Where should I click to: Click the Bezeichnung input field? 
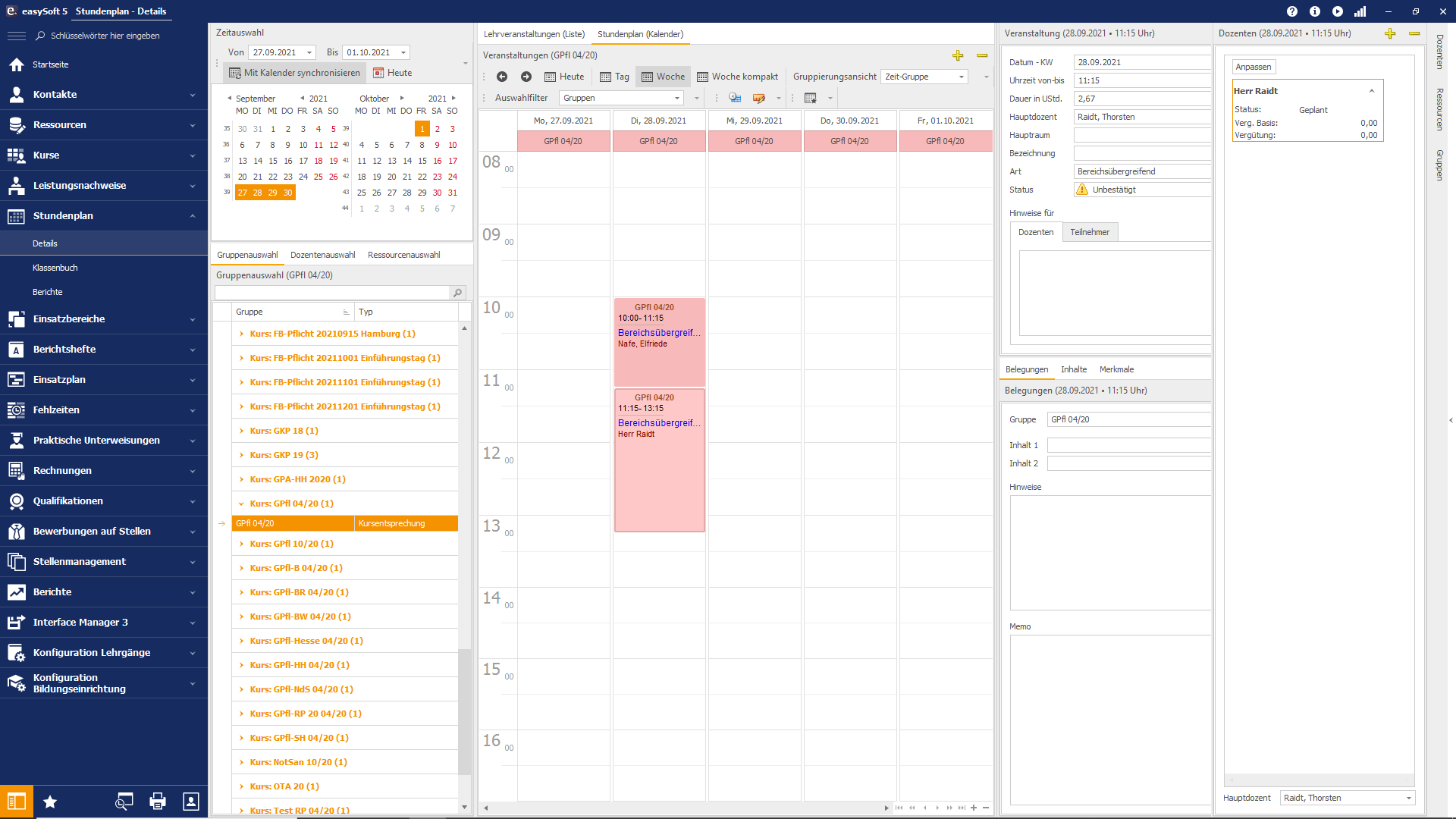(1142, 153)
